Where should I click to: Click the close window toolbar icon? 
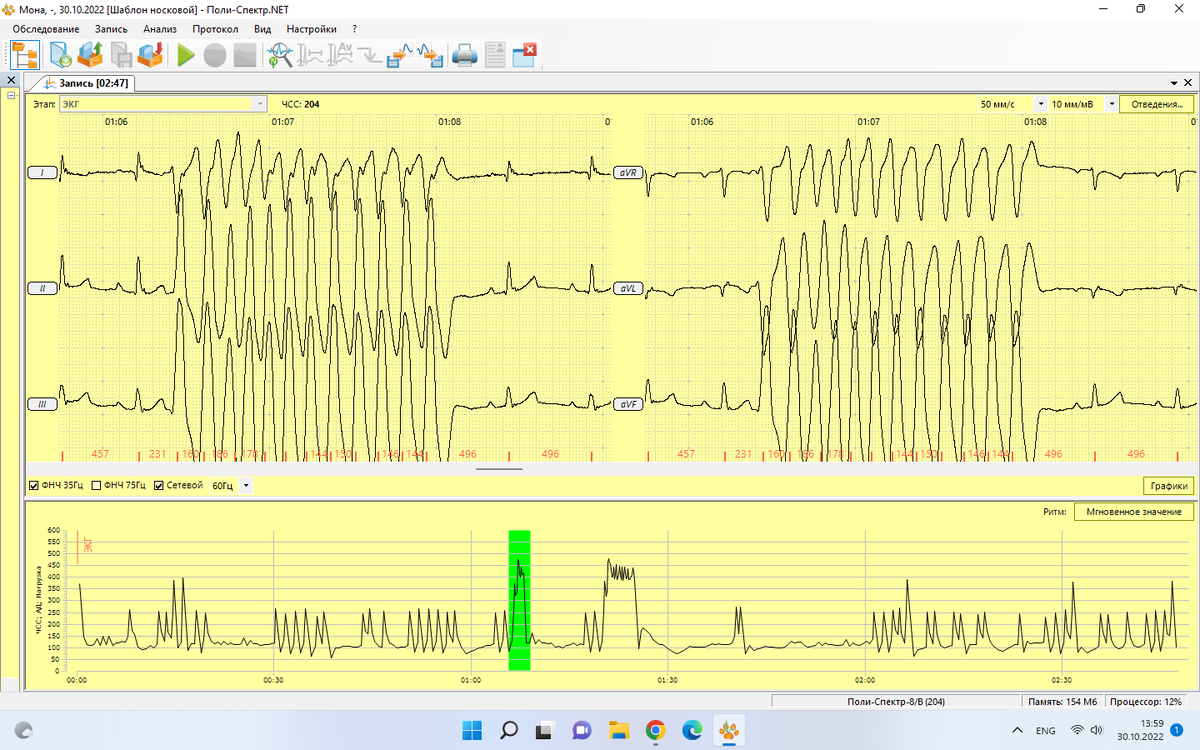(525, 54)
